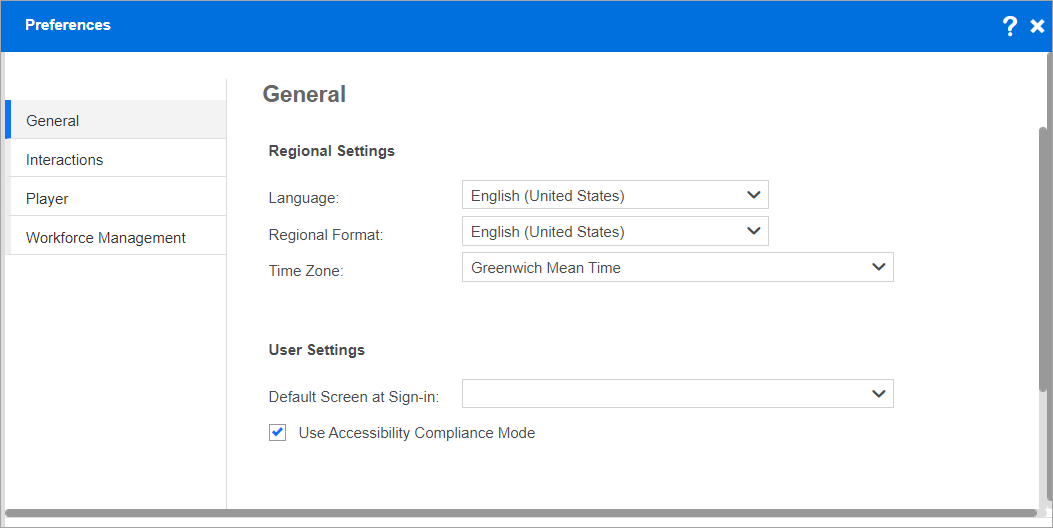Click the chevron arrow on the Regional Format dropdown

[754, 231]
